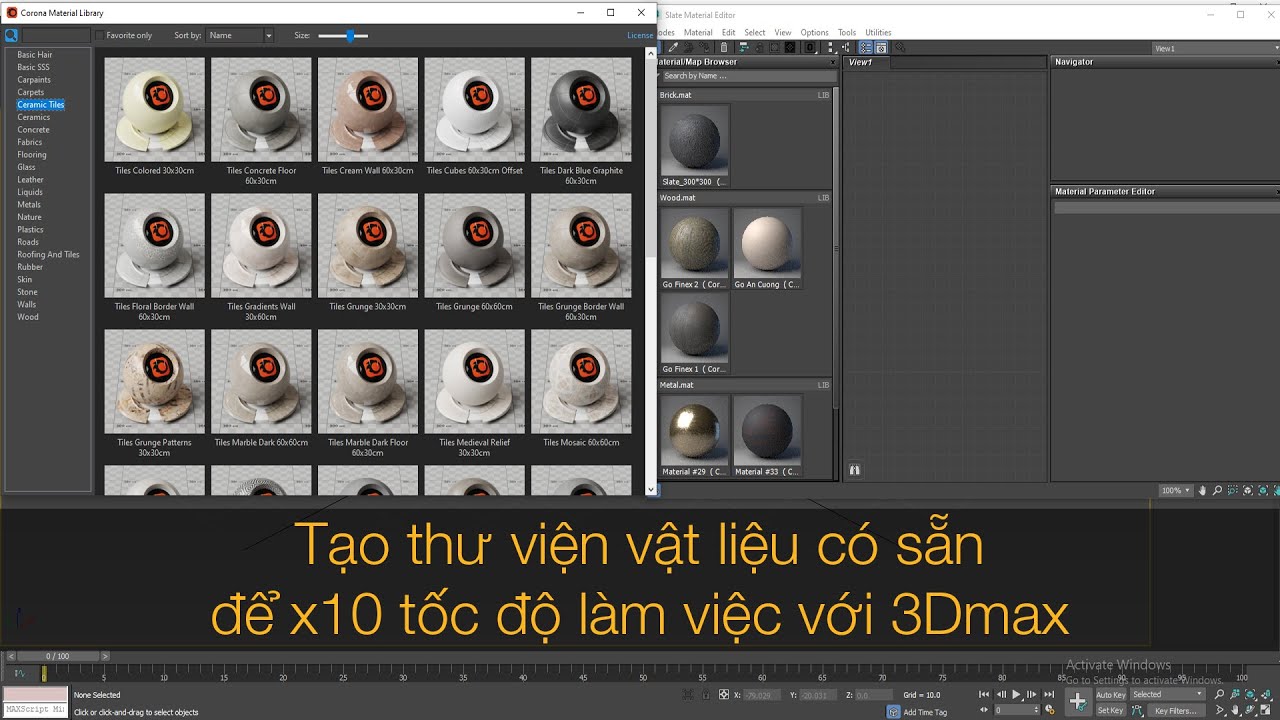This screenshot has width=1280, height=720.
Task: Go to the end frame
Action: (x=1049, y=694)
